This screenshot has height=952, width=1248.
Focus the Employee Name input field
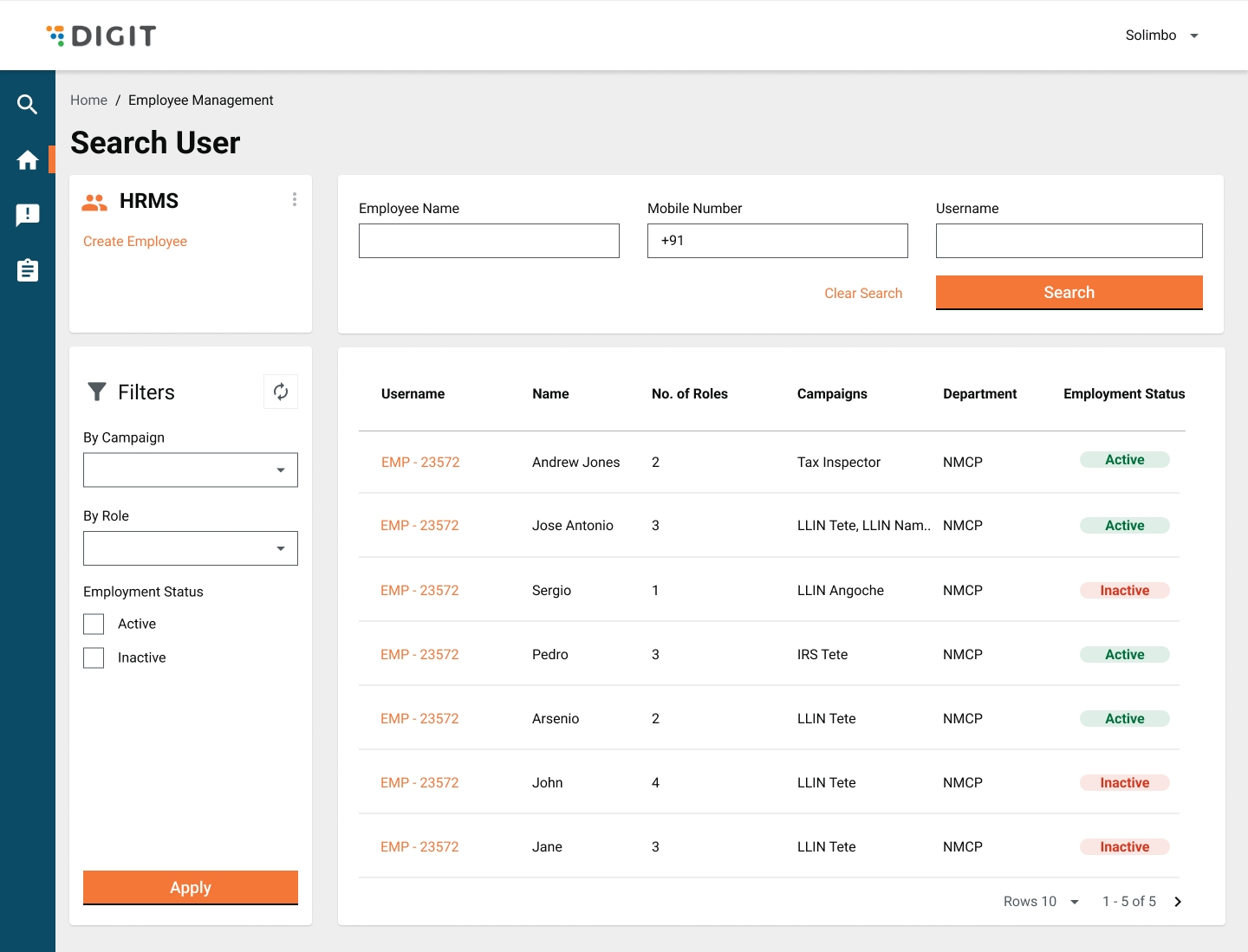pyautogui.click(x=489, y=241)
